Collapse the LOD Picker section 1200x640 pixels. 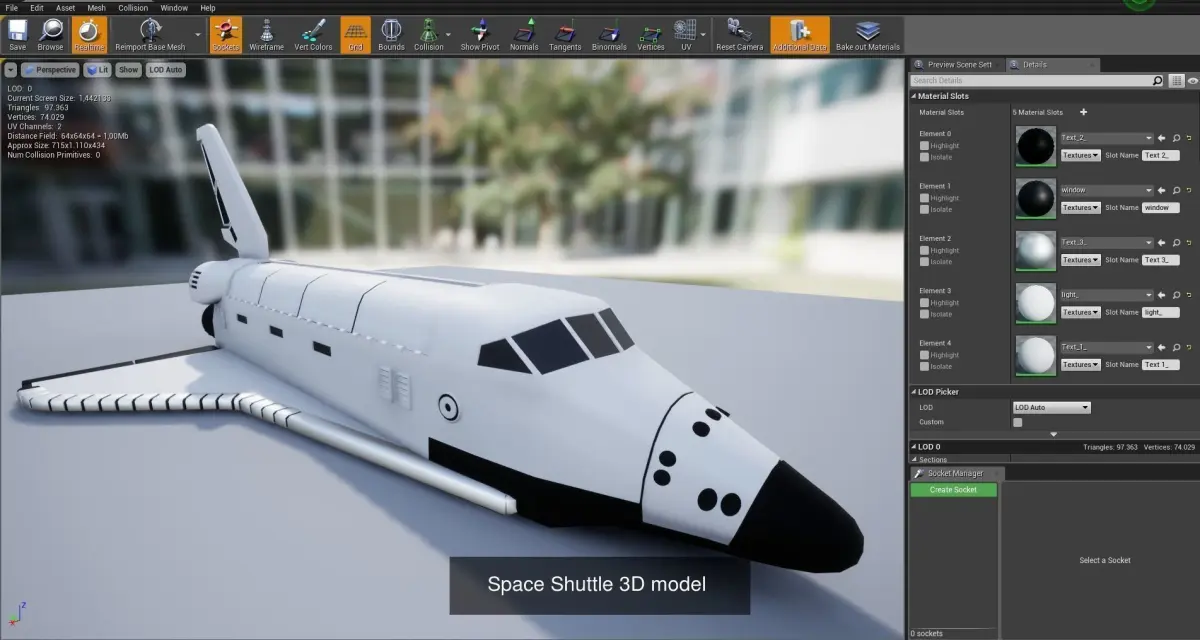pyautogui.click(x=913, y=392)
